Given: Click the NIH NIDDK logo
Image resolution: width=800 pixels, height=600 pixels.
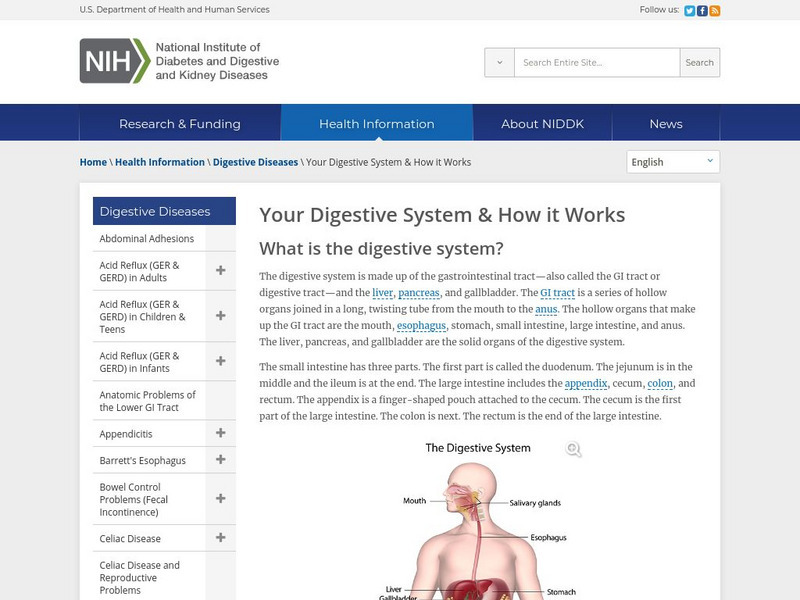Looking at the screenshot, I should 177,61.
